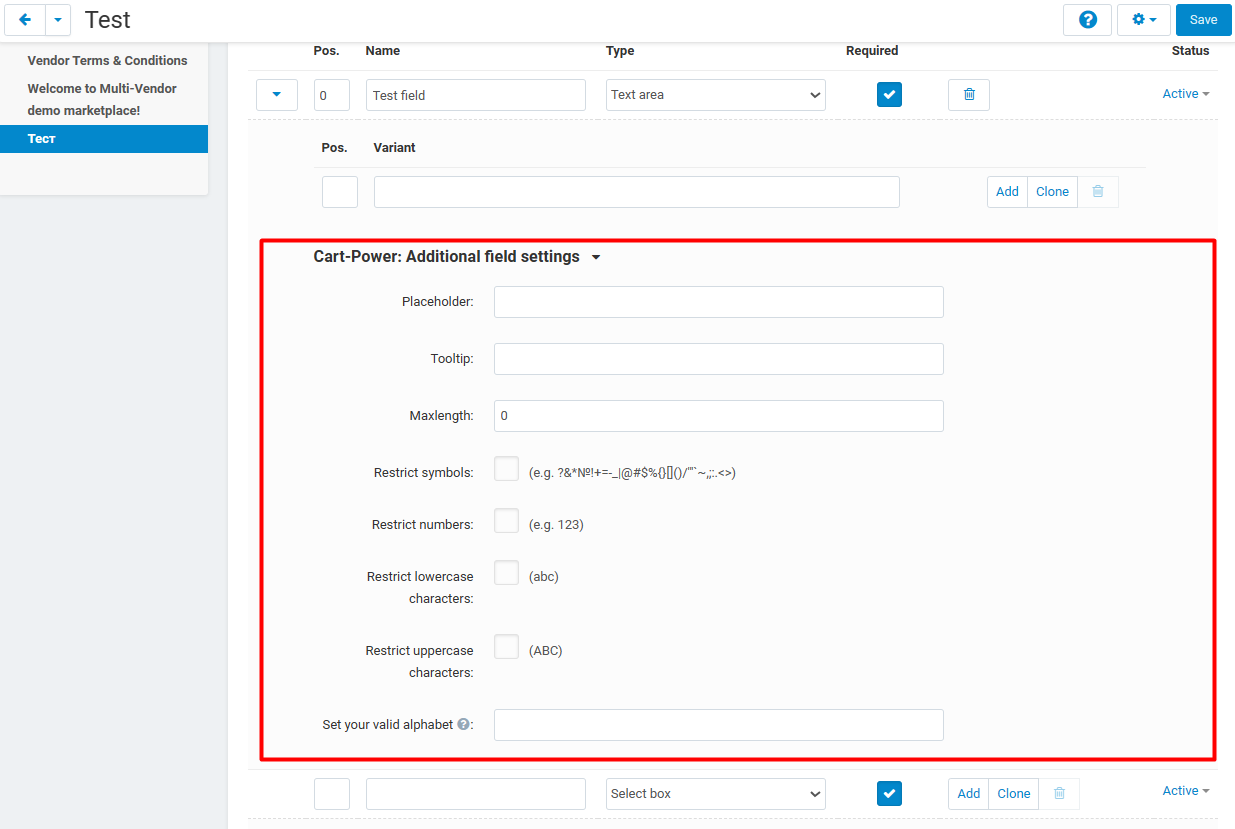Expand Test field row arrow button
1235x829 pixels.
pyautogui.click(x=277, y=95)
